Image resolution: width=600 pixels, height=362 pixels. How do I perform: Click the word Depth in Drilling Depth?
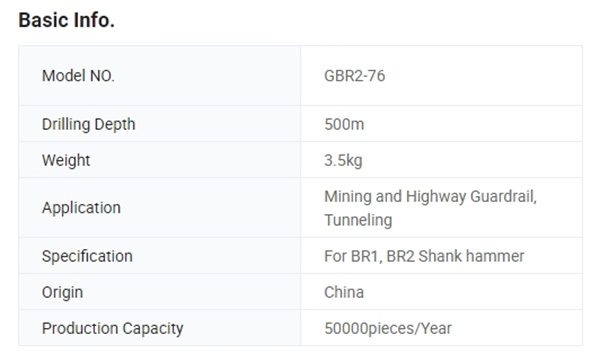[115, 125]
